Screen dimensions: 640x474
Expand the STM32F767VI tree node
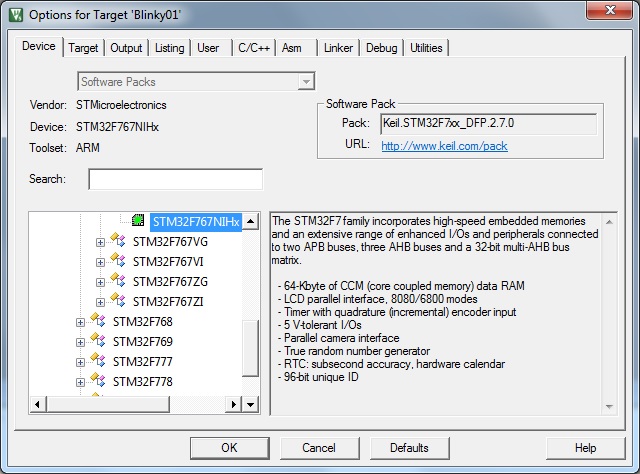(x=100, y=263)
